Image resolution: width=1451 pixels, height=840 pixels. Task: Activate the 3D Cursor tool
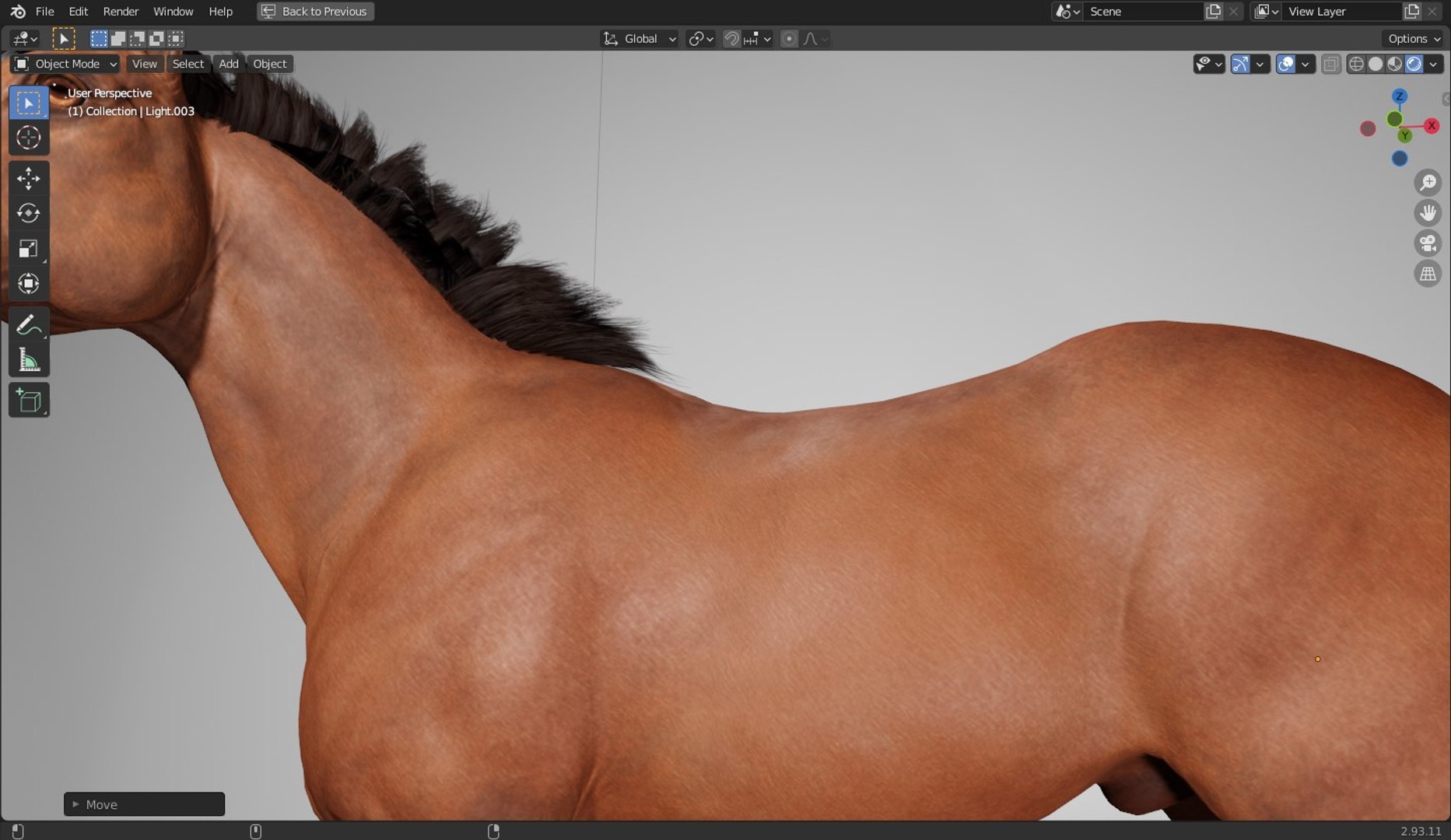[x=29, y=138]
